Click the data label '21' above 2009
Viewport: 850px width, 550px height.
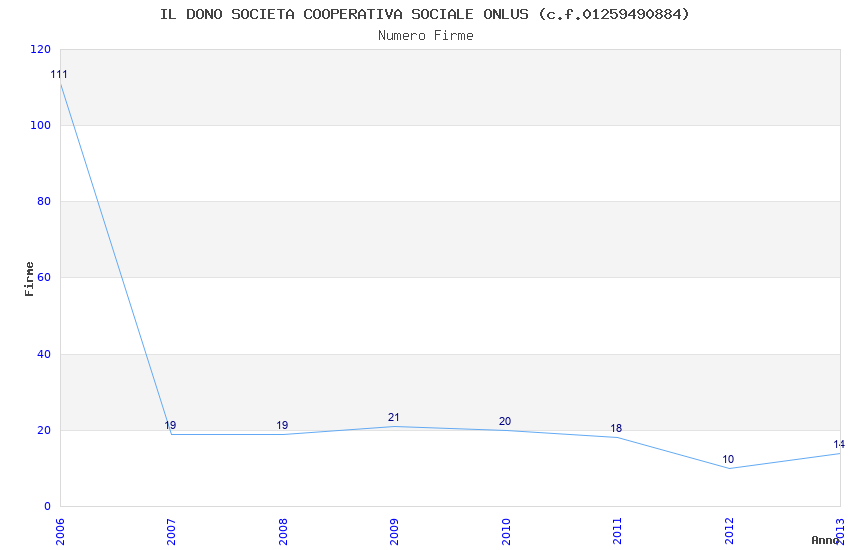pyautogui.click(x=394, y=417)
